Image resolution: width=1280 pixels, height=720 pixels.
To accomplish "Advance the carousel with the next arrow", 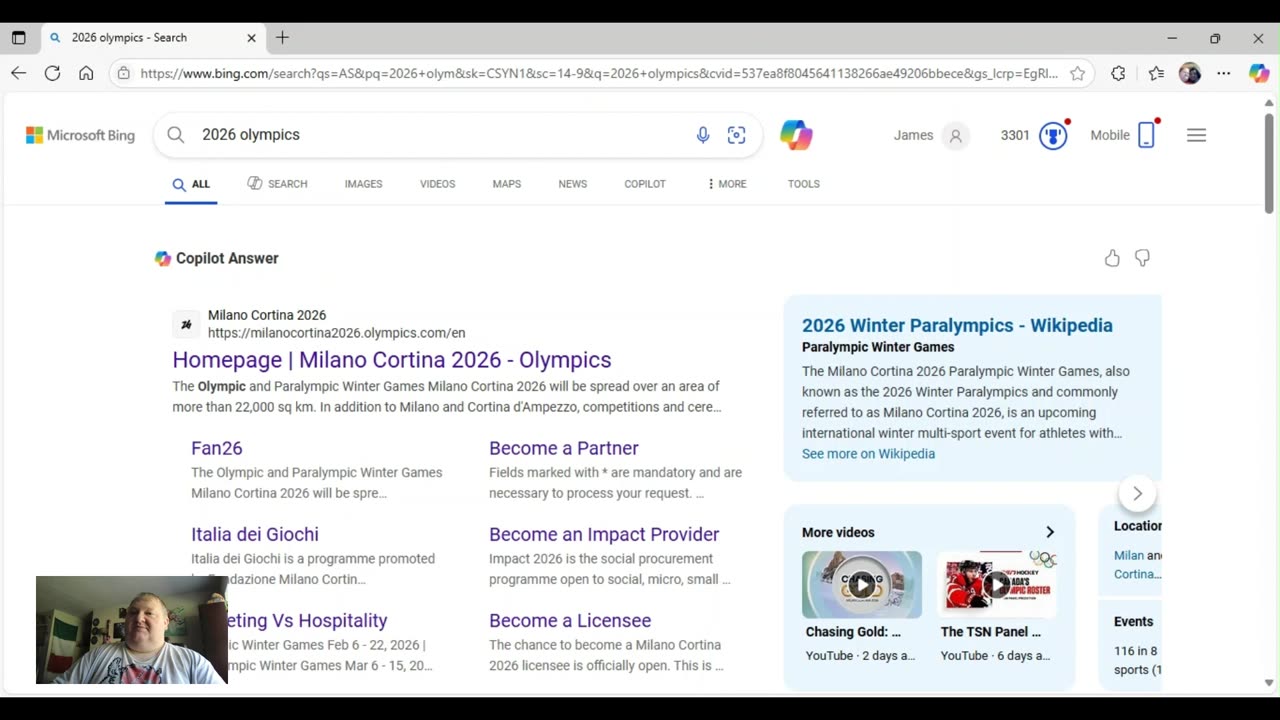I will click(1137, 493).
